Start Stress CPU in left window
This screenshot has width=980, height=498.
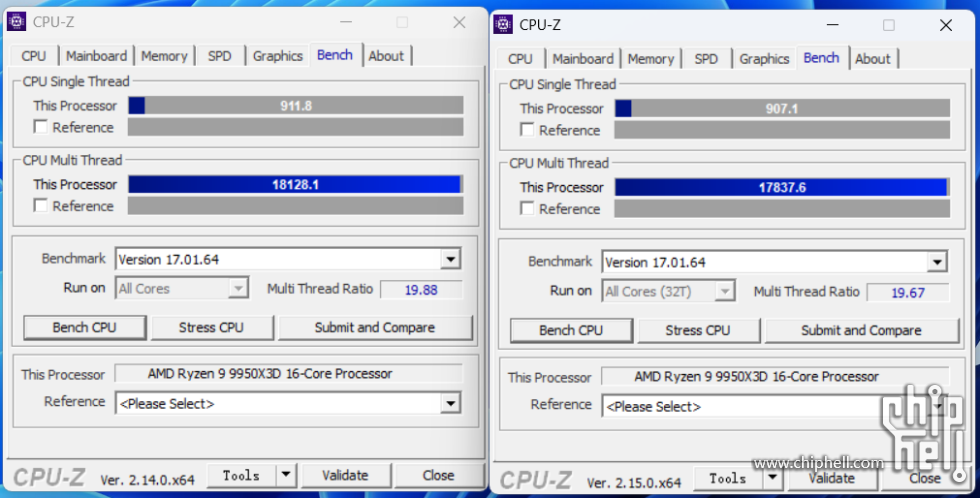(212, 327)
